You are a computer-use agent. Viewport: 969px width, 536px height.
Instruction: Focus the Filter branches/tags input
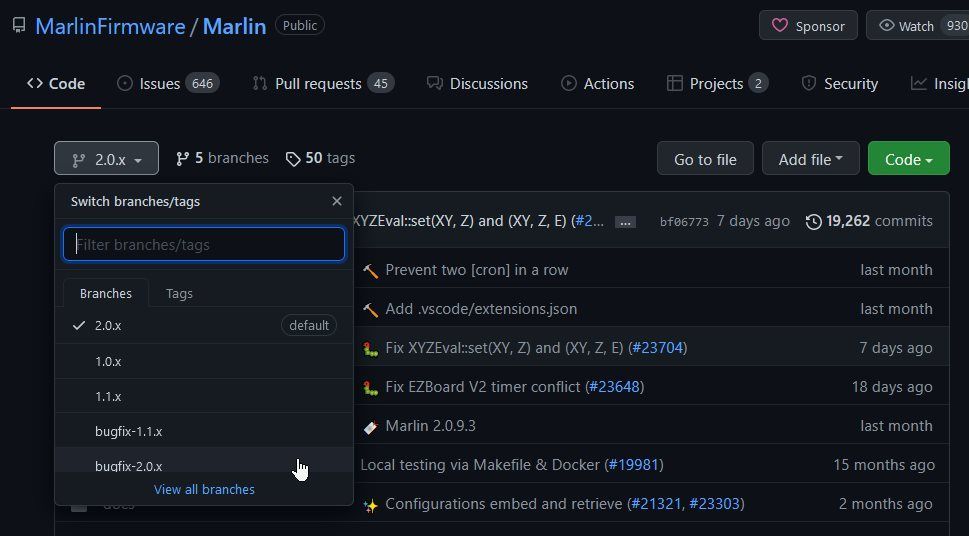coord(204,244)
